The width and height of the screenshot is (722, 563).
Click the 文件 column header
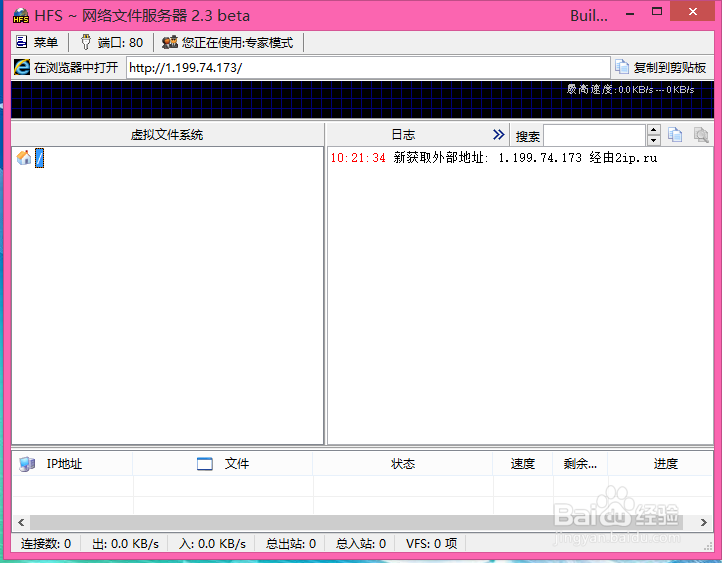(x=223, y=464)
